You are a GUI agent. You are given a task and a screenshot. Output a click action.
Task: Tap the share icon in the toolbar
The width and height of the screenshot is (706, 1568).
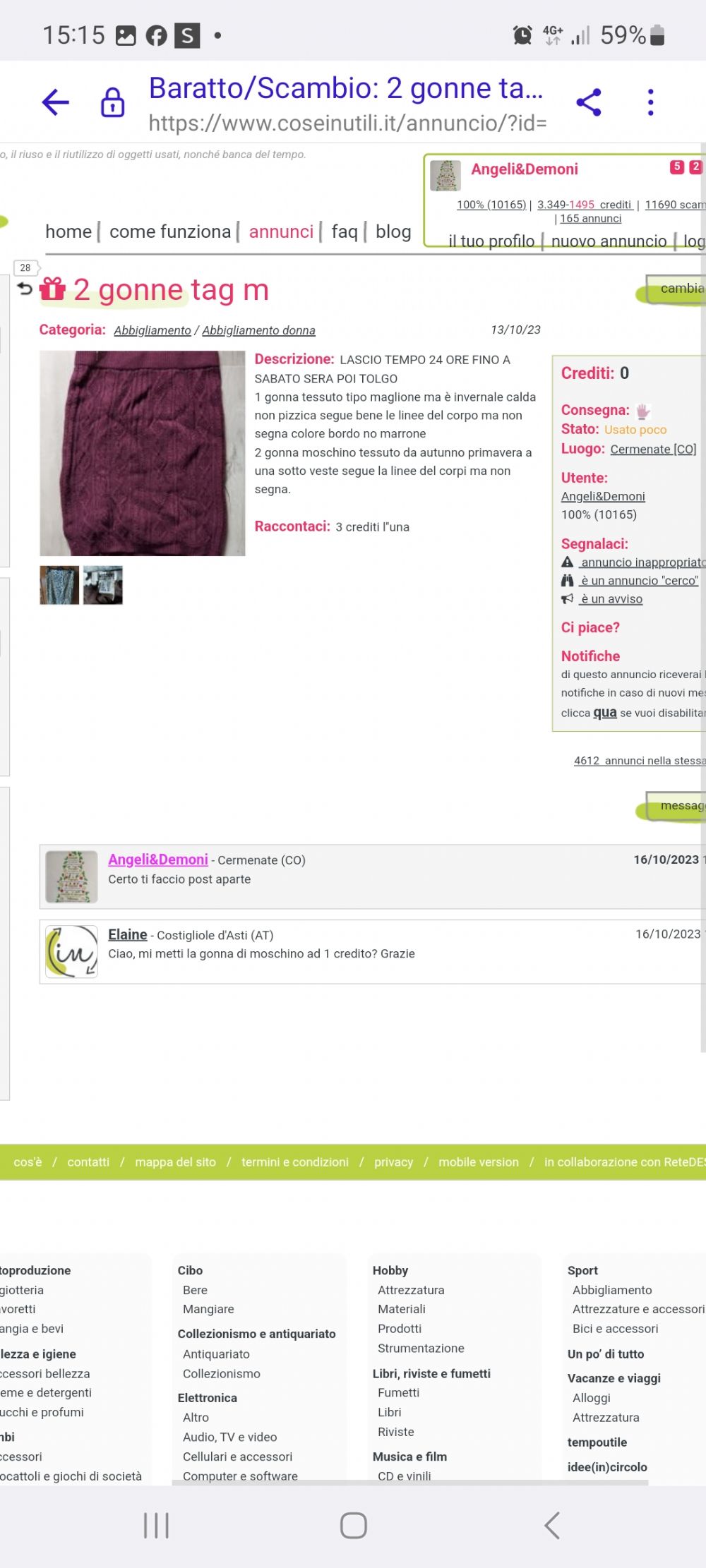coord(589,102)
